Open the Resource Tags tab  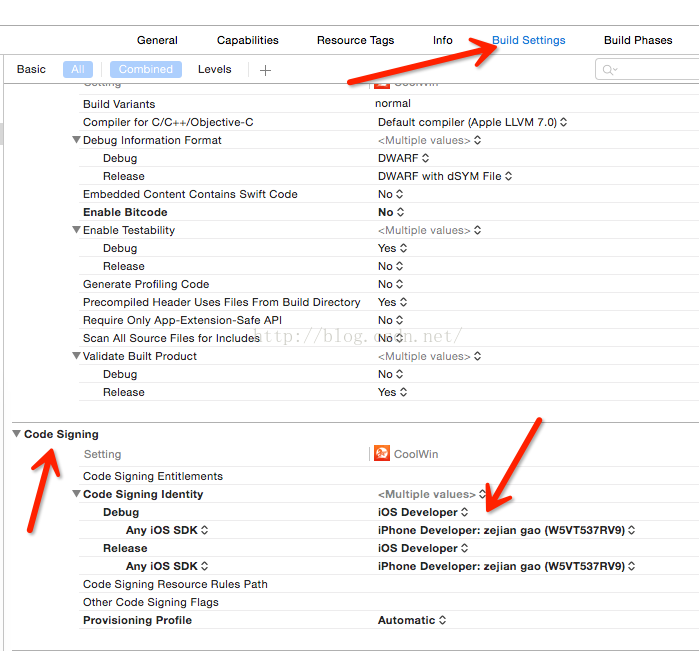click(x=355, y=40)
